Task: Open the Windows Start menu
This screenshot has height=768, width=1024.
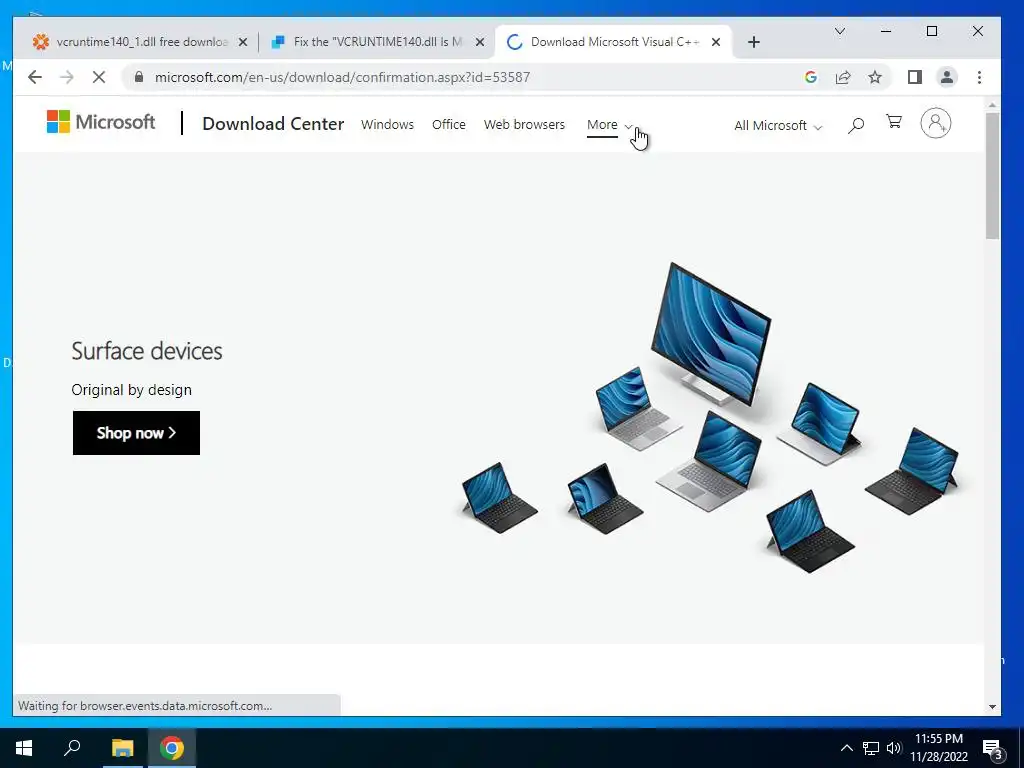Action: 24,748
